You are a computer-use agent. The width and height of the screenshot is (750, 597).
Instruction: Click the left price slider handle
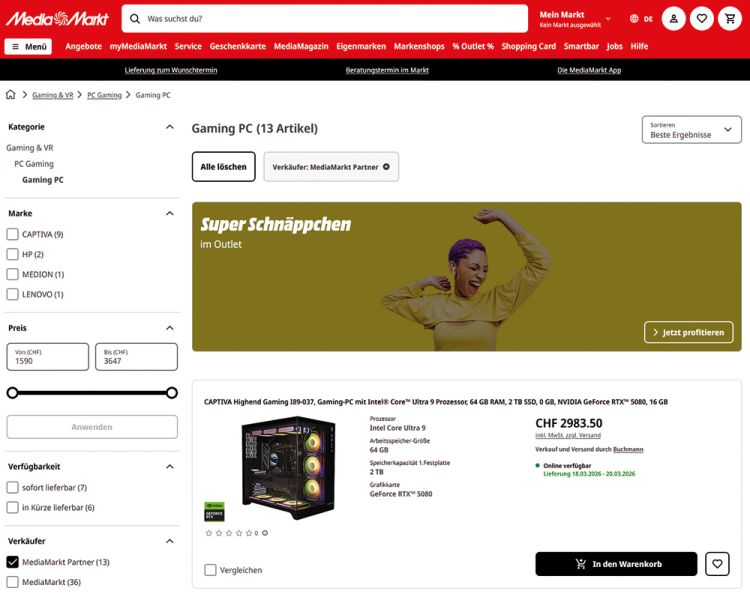pos(12,393)
